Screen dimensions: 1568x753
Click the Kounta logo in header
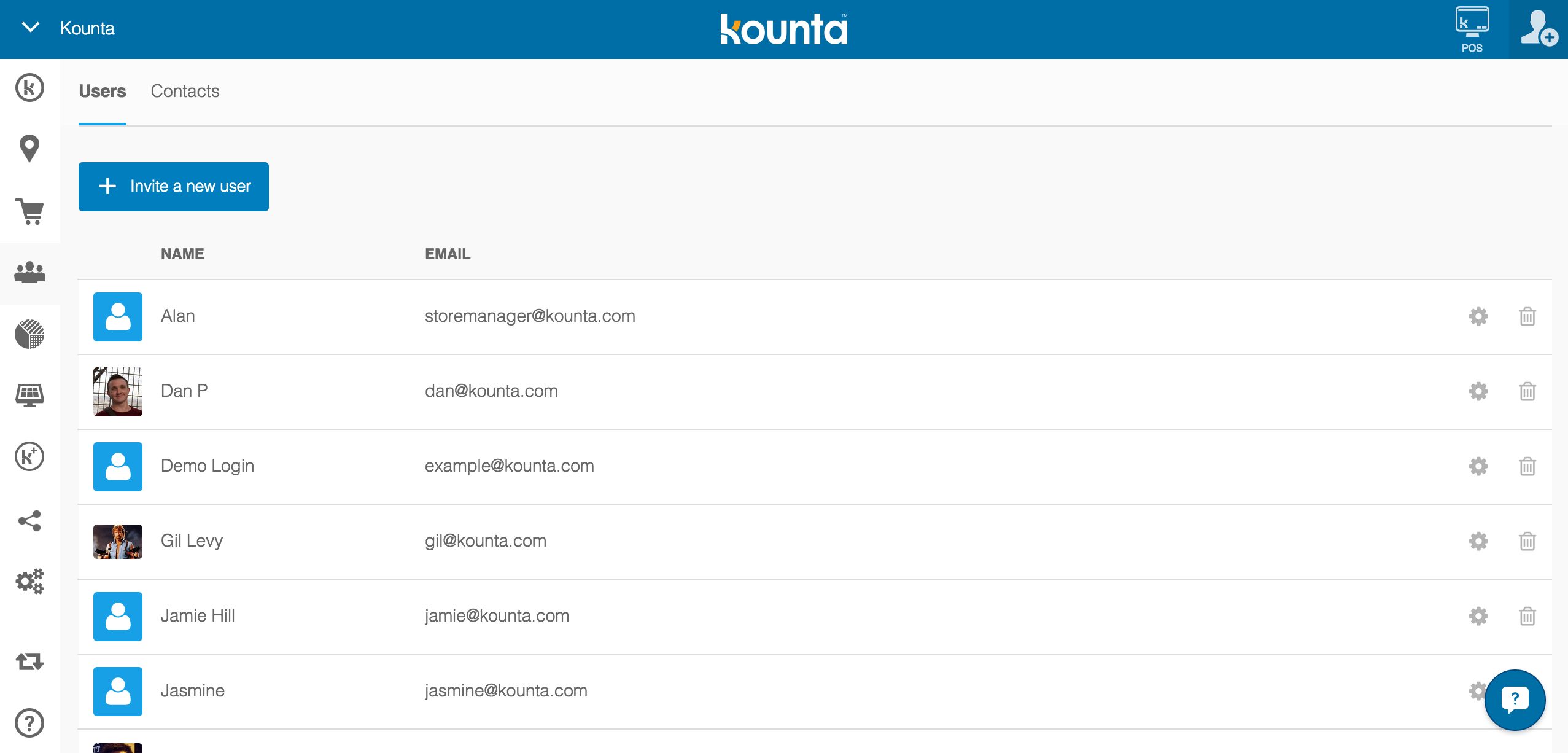click(784, 29)
